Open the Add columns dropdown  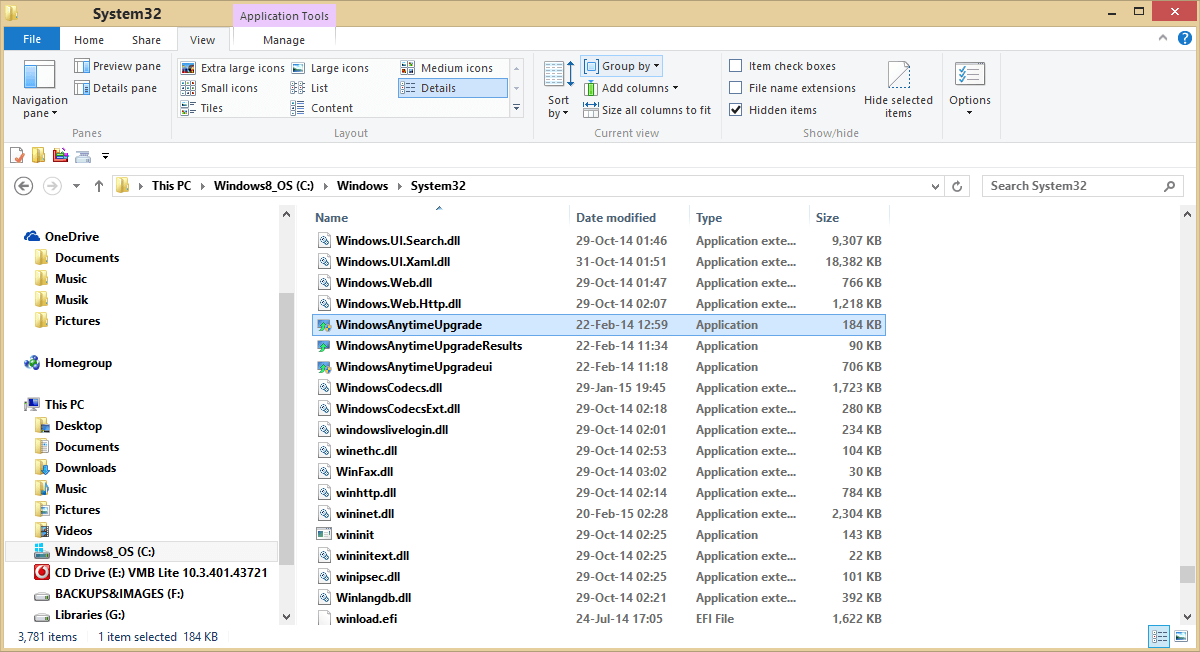click(x=631, y=88)
